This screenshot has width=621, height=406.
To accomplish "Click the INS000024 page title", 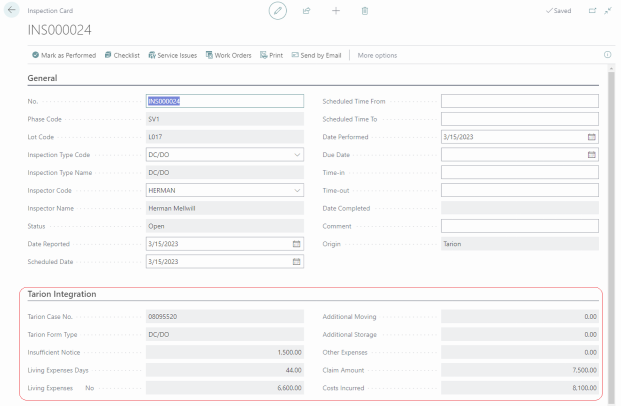I will 59,30.
